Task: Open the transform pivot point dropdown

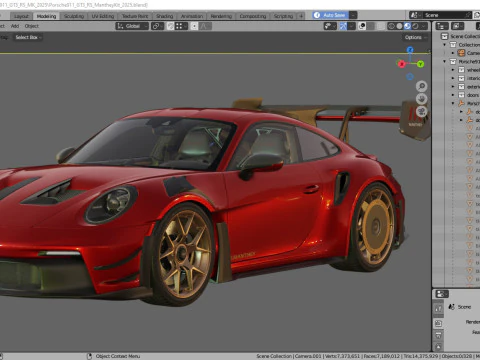Action: point(157,26)
